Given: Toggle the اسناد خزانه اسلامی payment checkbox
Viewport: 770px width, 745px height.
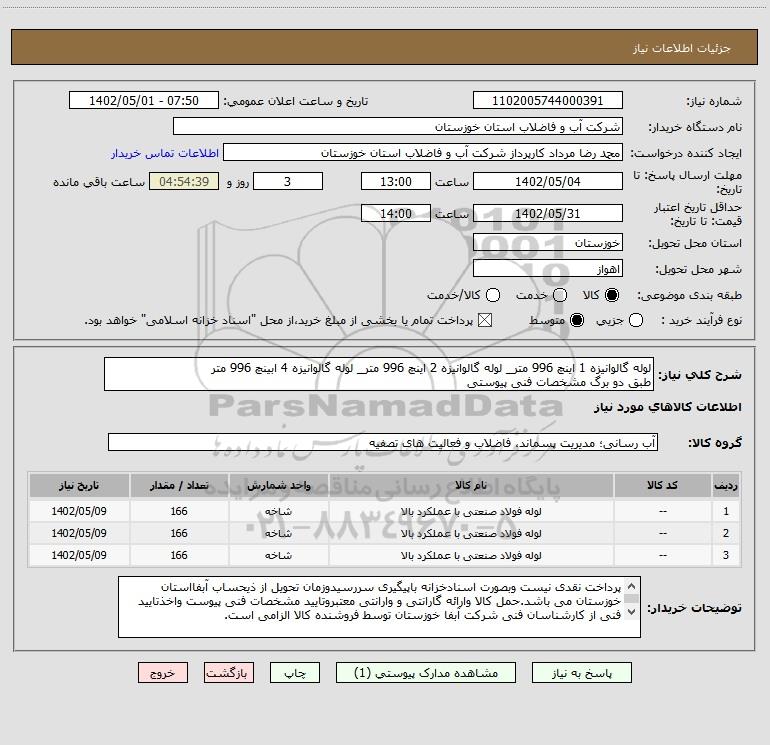Looking at the screenshot, I should (x=485, y=320).
